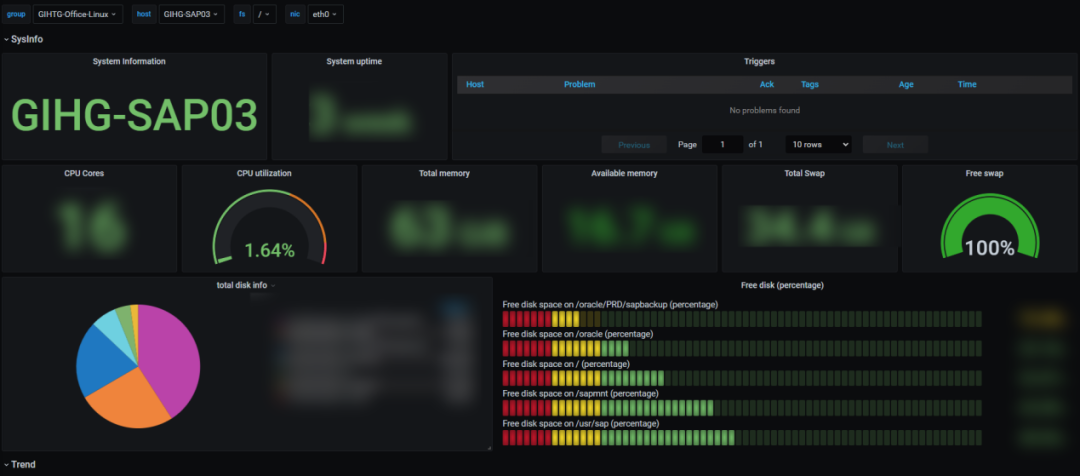Click the Next page button
The width and height of the screenshot is (1080, 476).
(x=895, y=145)
